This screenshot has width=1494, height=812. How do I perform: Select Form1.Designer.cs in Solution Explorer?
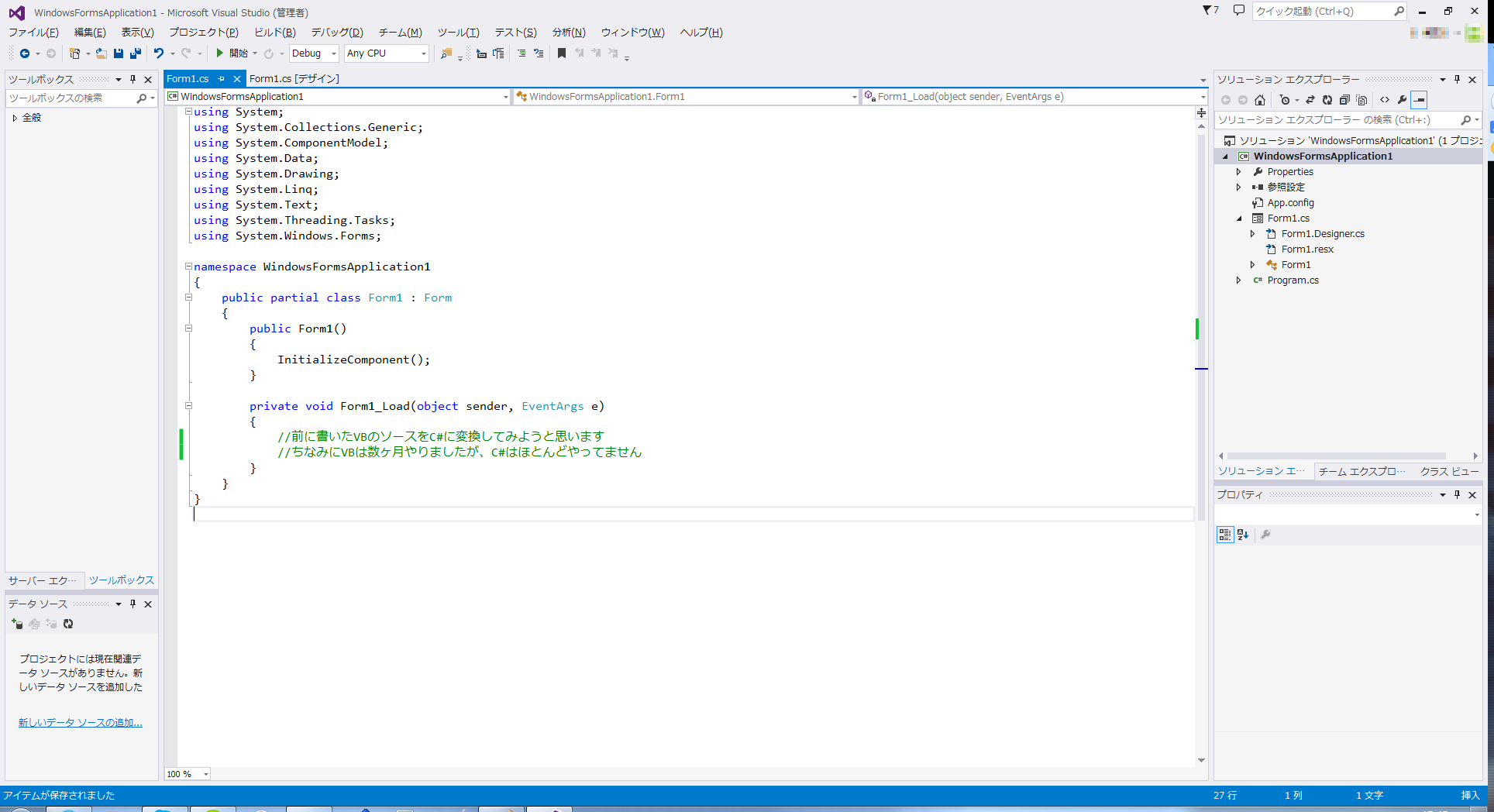(1323, 234)
